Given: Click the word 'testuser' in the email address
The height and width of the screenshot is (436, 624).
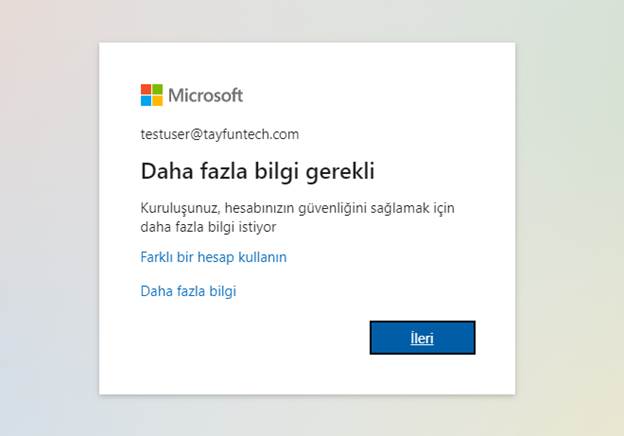Looking at the screenshot, I should pos(165,134).
